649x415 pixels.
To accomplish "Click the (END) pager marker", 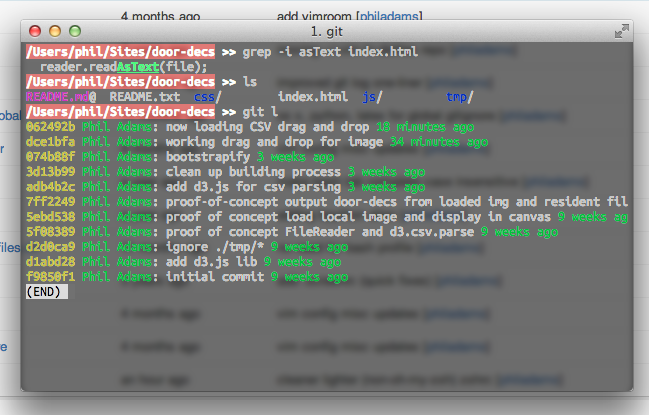I will click(47, 292).
